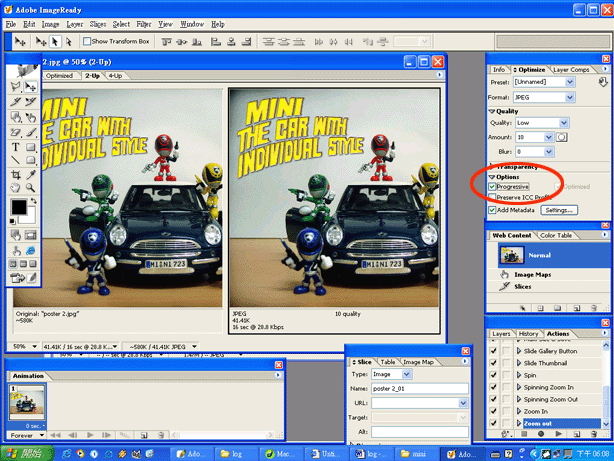
Task: Select the Line tool
Action: tap(15, 160)
